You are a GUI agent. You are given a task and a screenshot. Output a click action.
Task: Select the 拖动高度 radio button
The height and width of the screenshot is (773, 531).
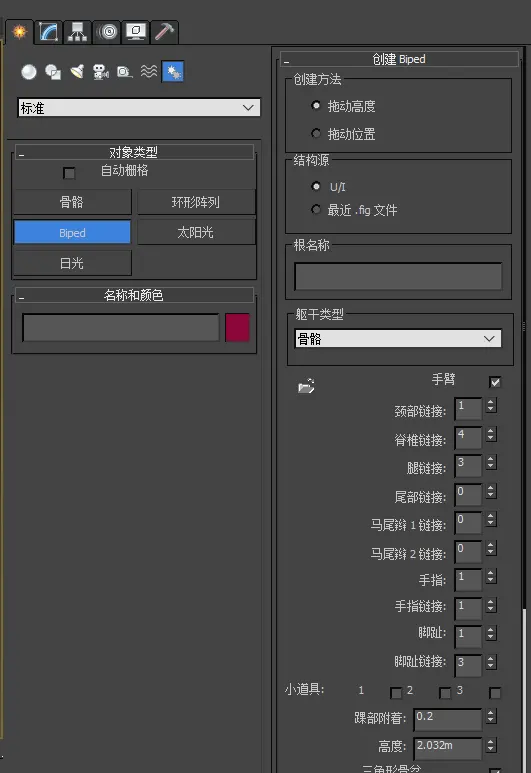click(x=316, y=105)
